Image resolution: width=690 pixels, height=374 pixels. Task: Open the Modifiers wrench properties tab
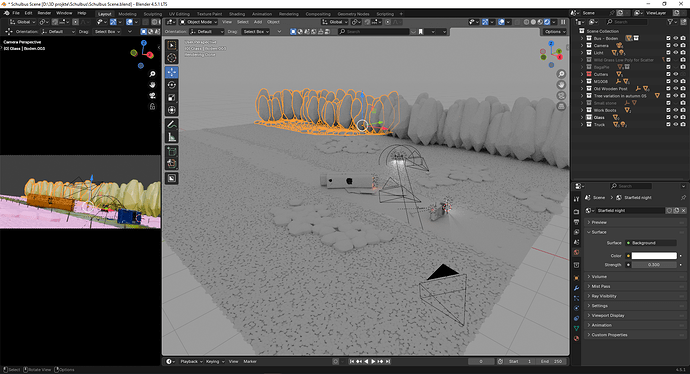point(576,288)
